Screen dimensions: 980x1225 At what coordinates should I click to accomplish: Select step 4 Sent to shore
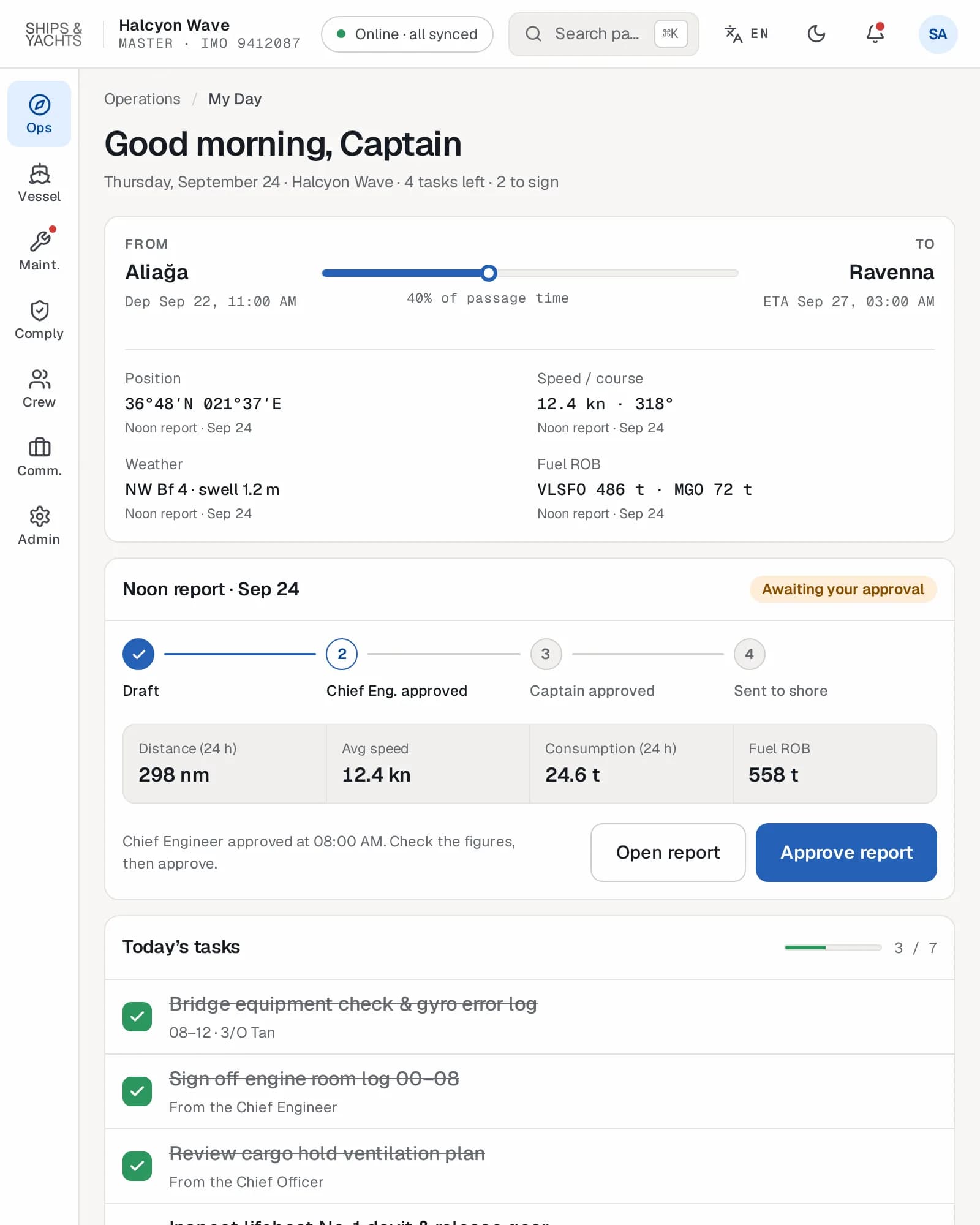tap(749, 654)
